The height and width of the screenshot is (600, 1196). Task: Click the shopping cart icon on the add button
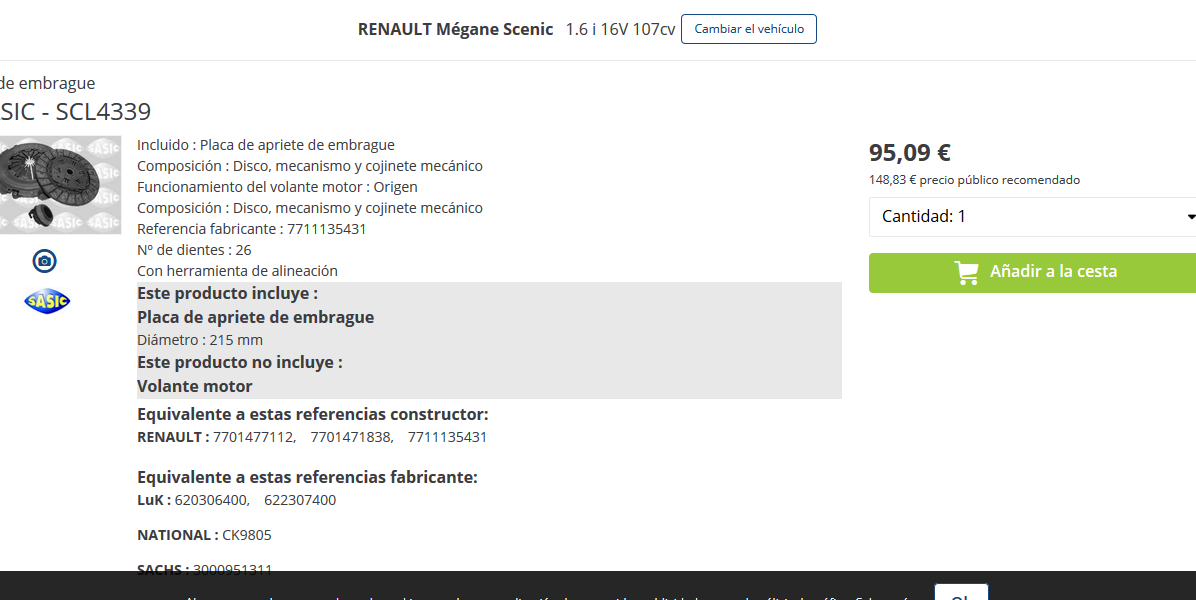coord(966,272)
